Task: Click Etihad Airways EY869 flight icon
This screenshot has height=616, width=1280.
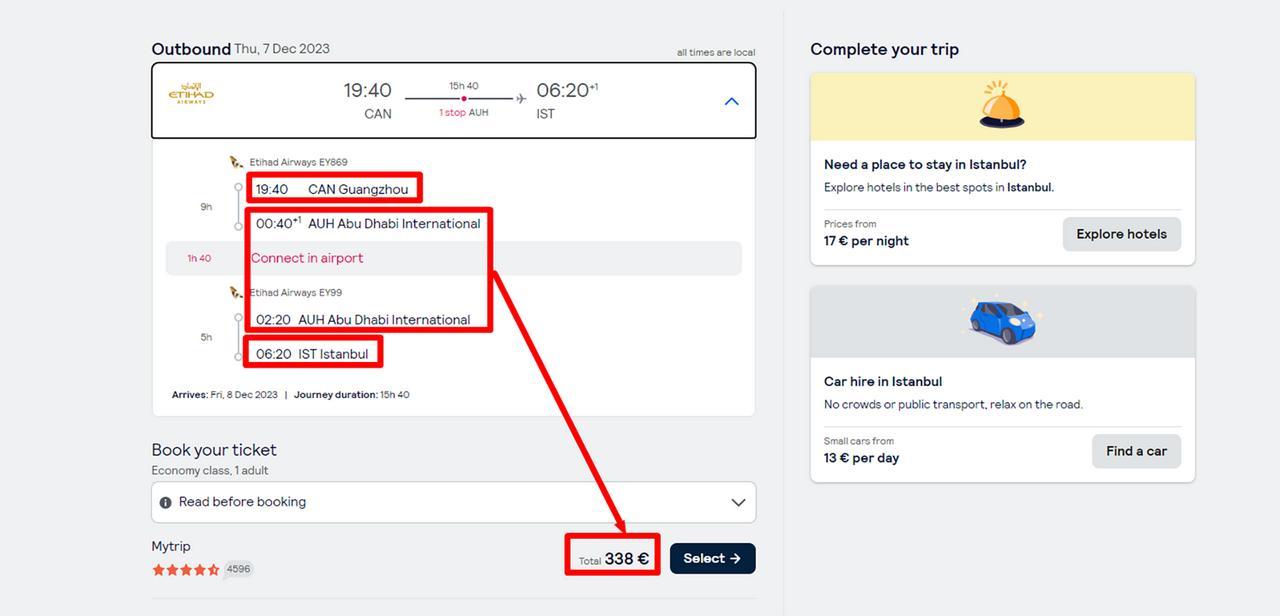Action: (x=237, y=162)
